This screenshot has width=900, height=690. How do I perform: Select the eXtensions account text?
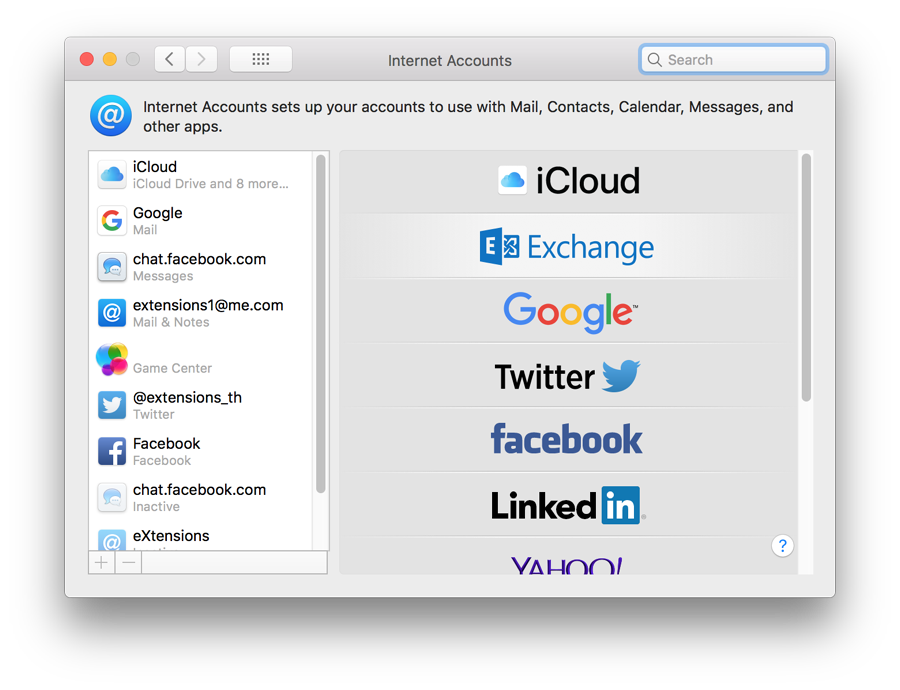[x=171, y=536]
